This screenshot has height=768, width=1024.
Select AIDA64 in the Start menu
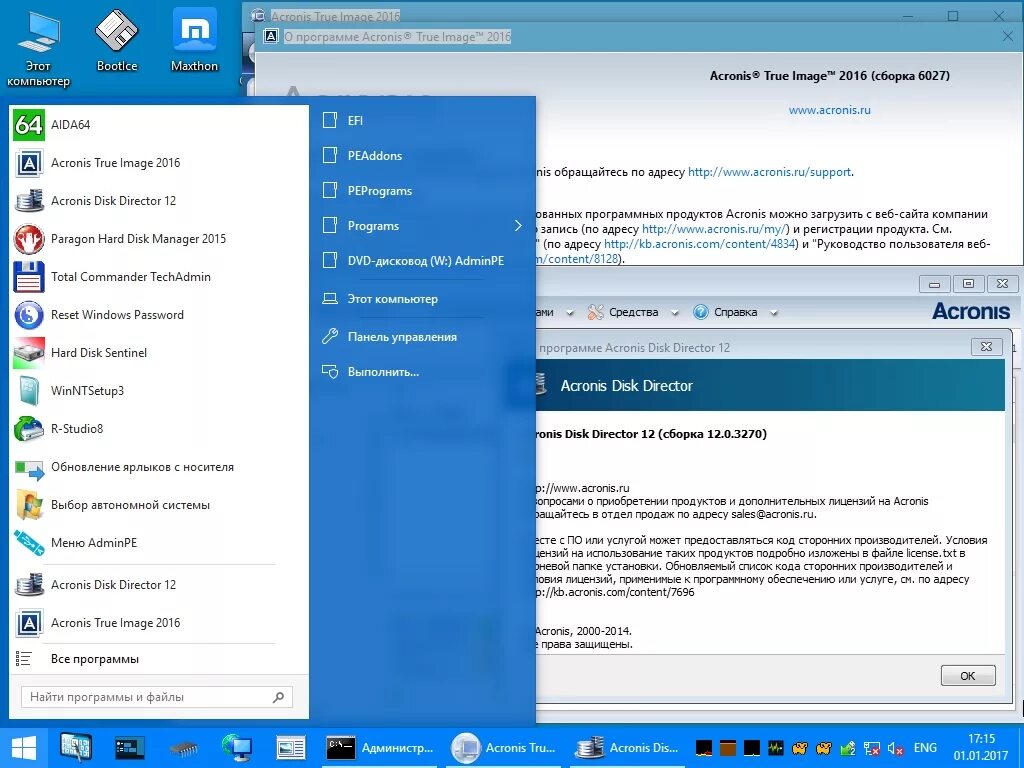100,124
